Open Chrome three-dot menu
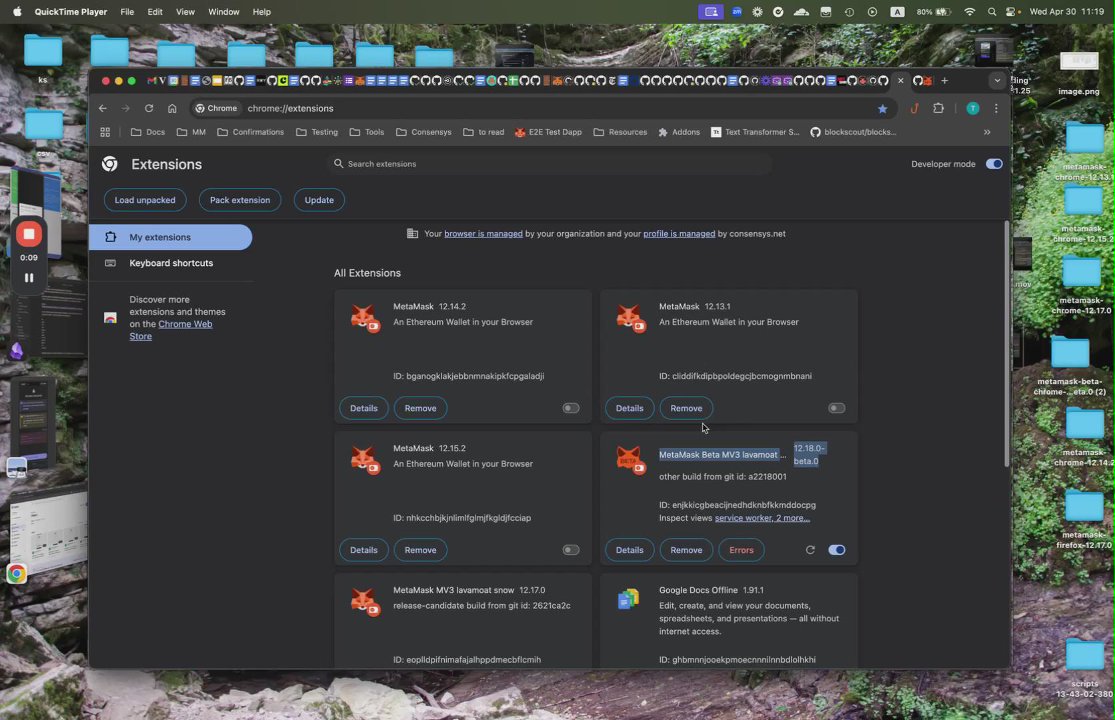The image size is (1115, 720). pyautogui.click(x=996, y=109)
